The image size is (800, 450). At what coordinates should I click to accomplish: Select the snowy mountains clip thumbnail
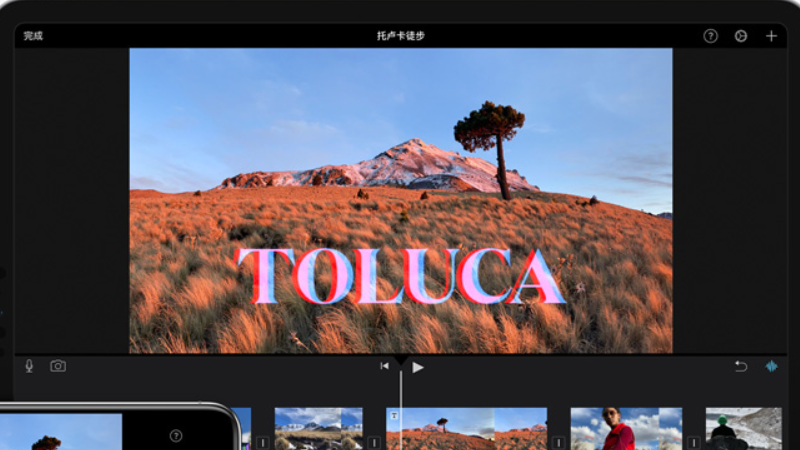[318, 429]
